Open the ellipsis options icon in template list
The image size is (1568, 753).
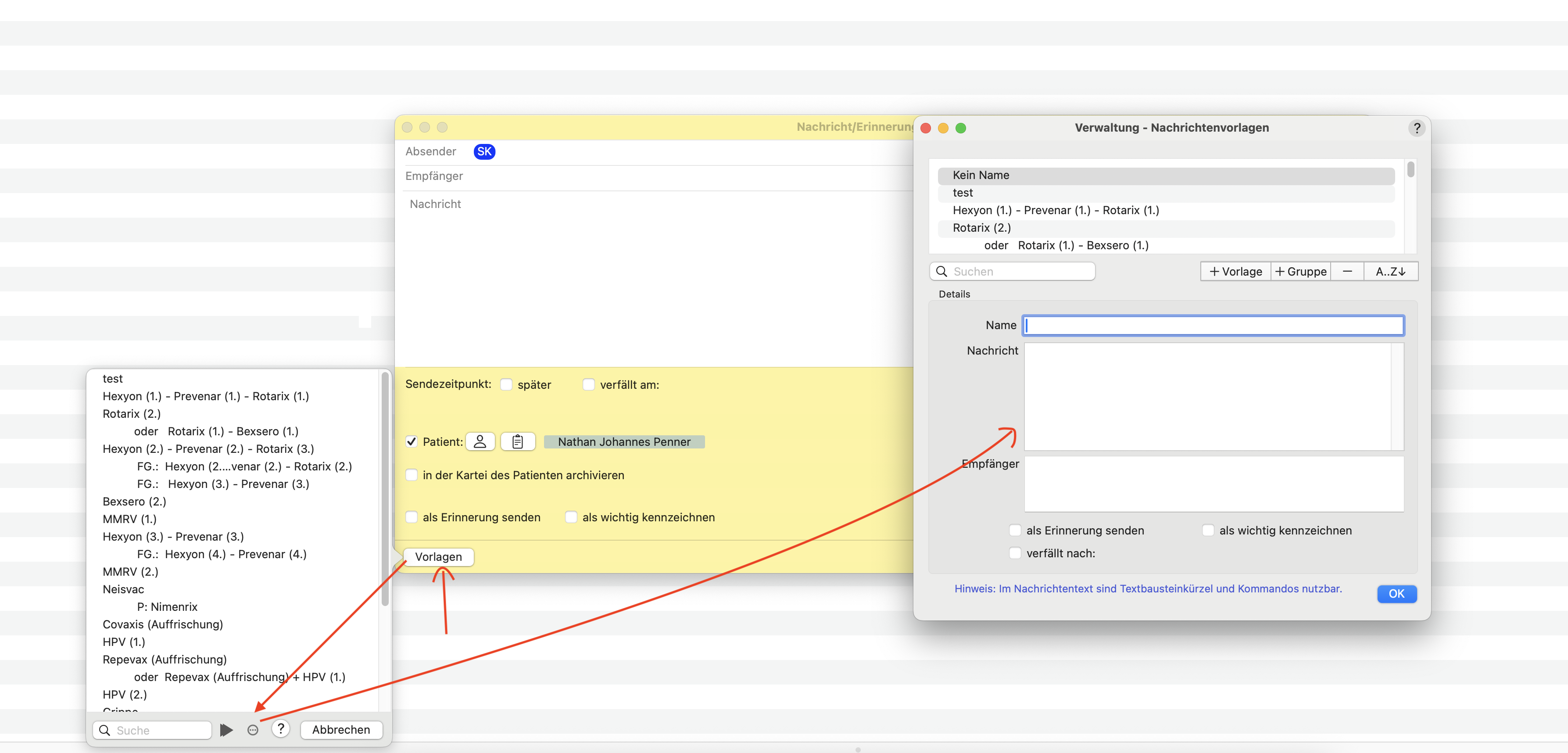click(x=253, y=730)
